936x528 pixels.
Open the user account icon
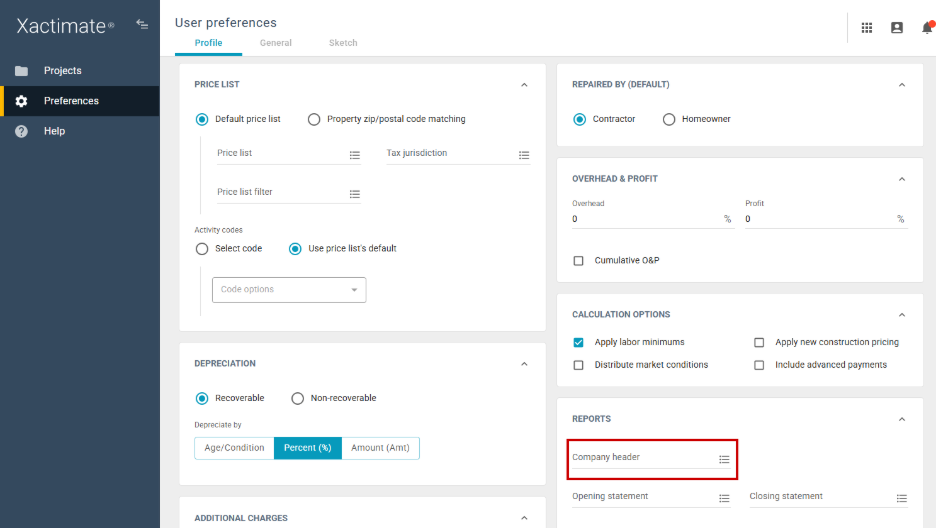(897, 28)
